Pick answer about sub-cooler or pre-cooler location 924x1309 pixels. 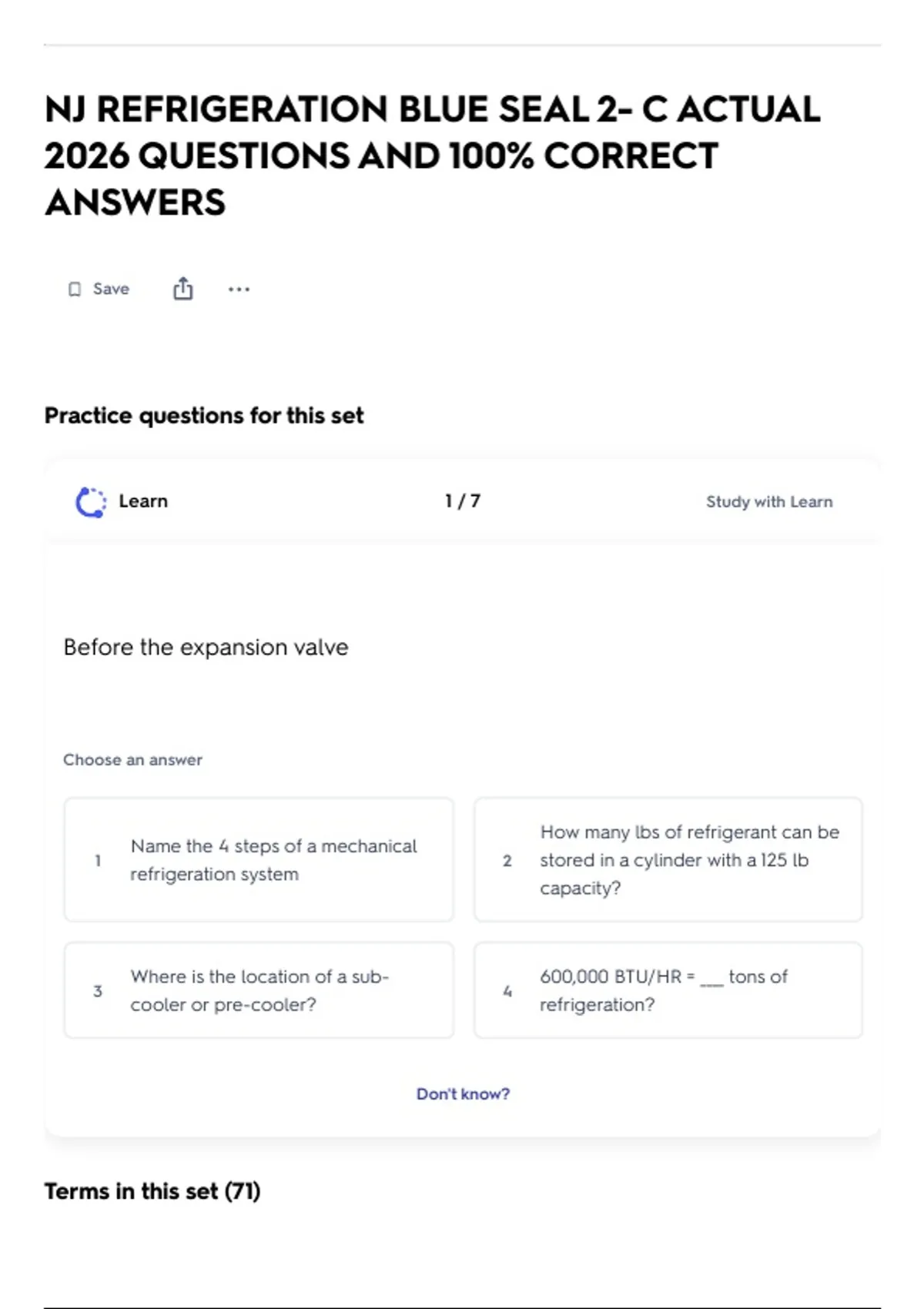[x=259, y=990]
